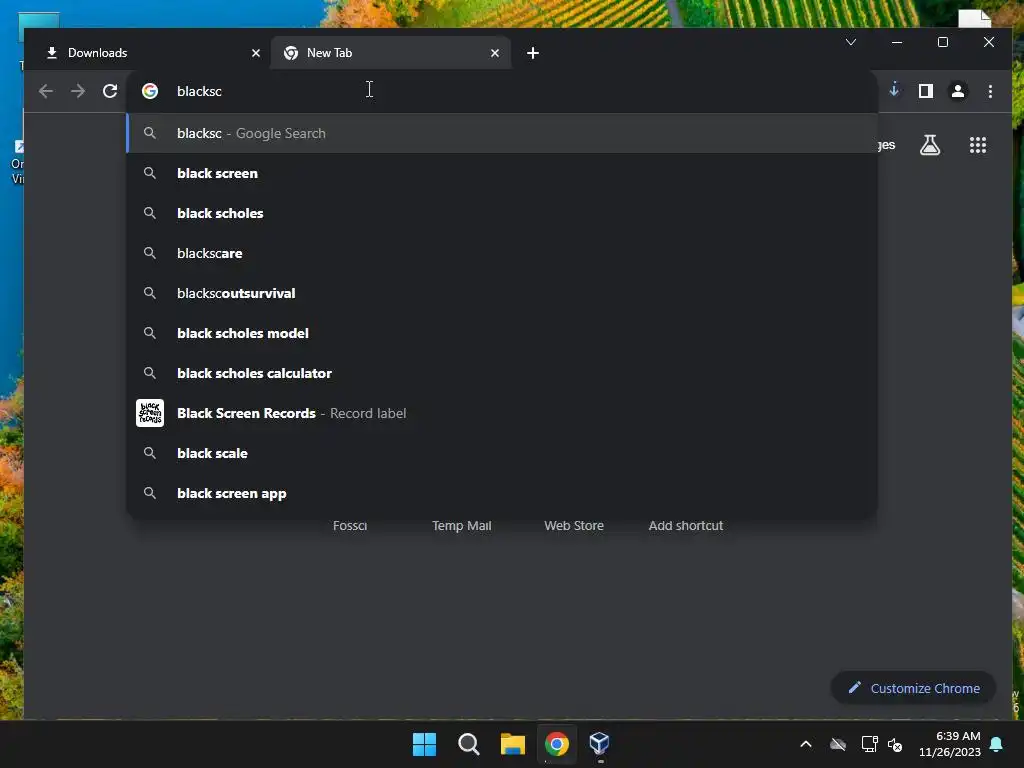
Task: Select the 'black scholes' suggestion
Action: coord(502,213)
